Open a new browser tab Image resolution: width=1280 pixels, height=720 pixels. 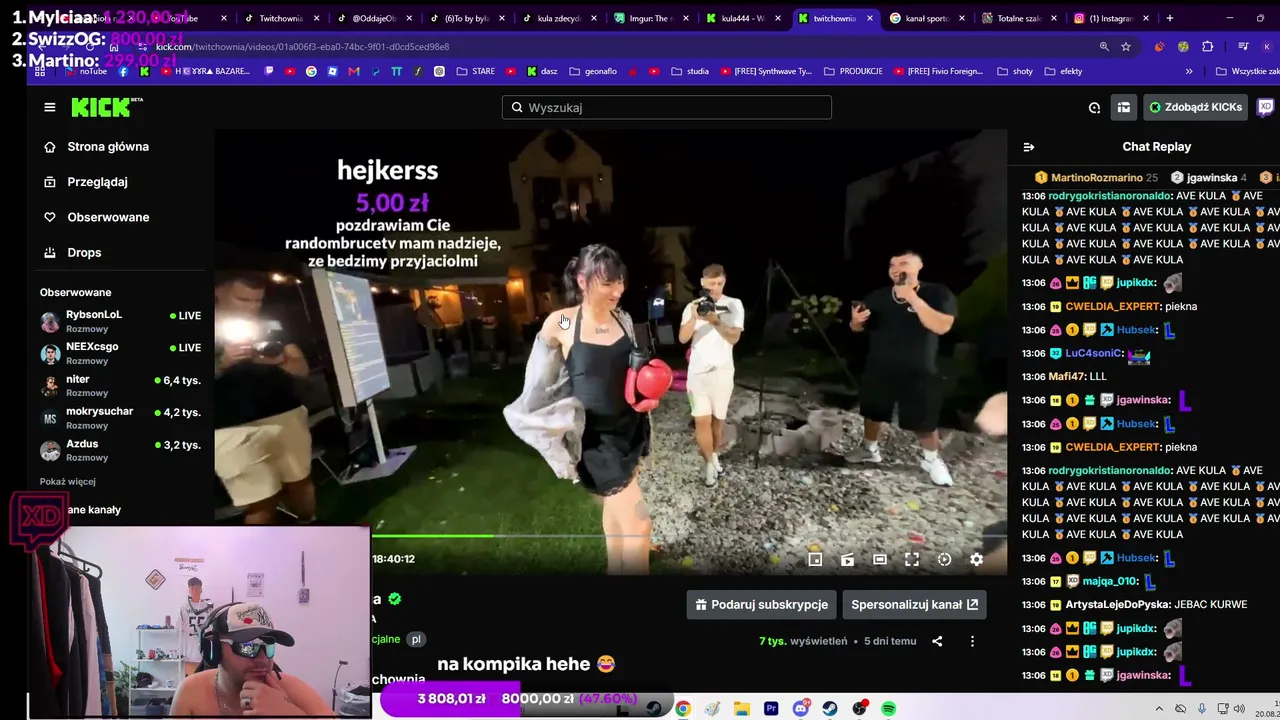[1170, 18]
